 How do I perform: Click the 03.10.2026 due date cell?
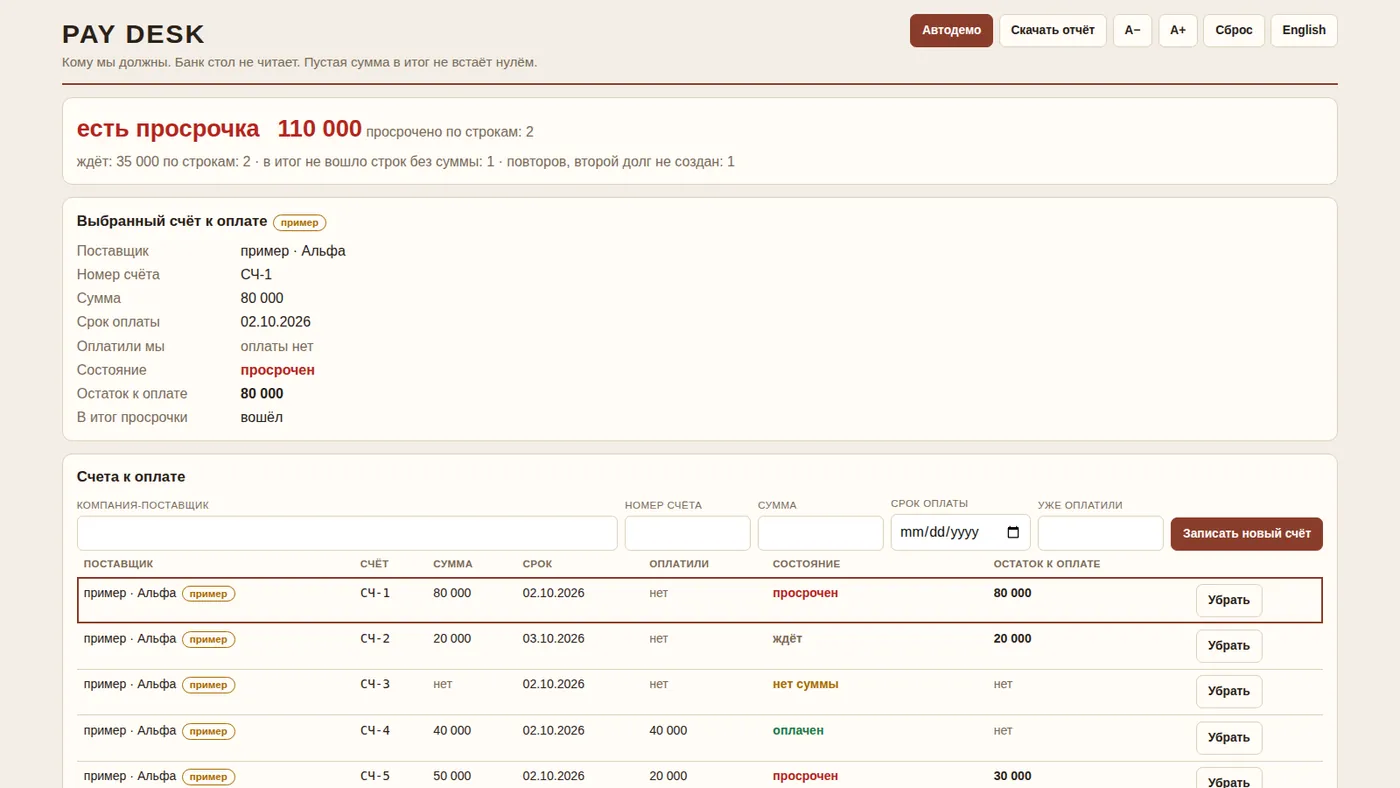pos(553,639)
